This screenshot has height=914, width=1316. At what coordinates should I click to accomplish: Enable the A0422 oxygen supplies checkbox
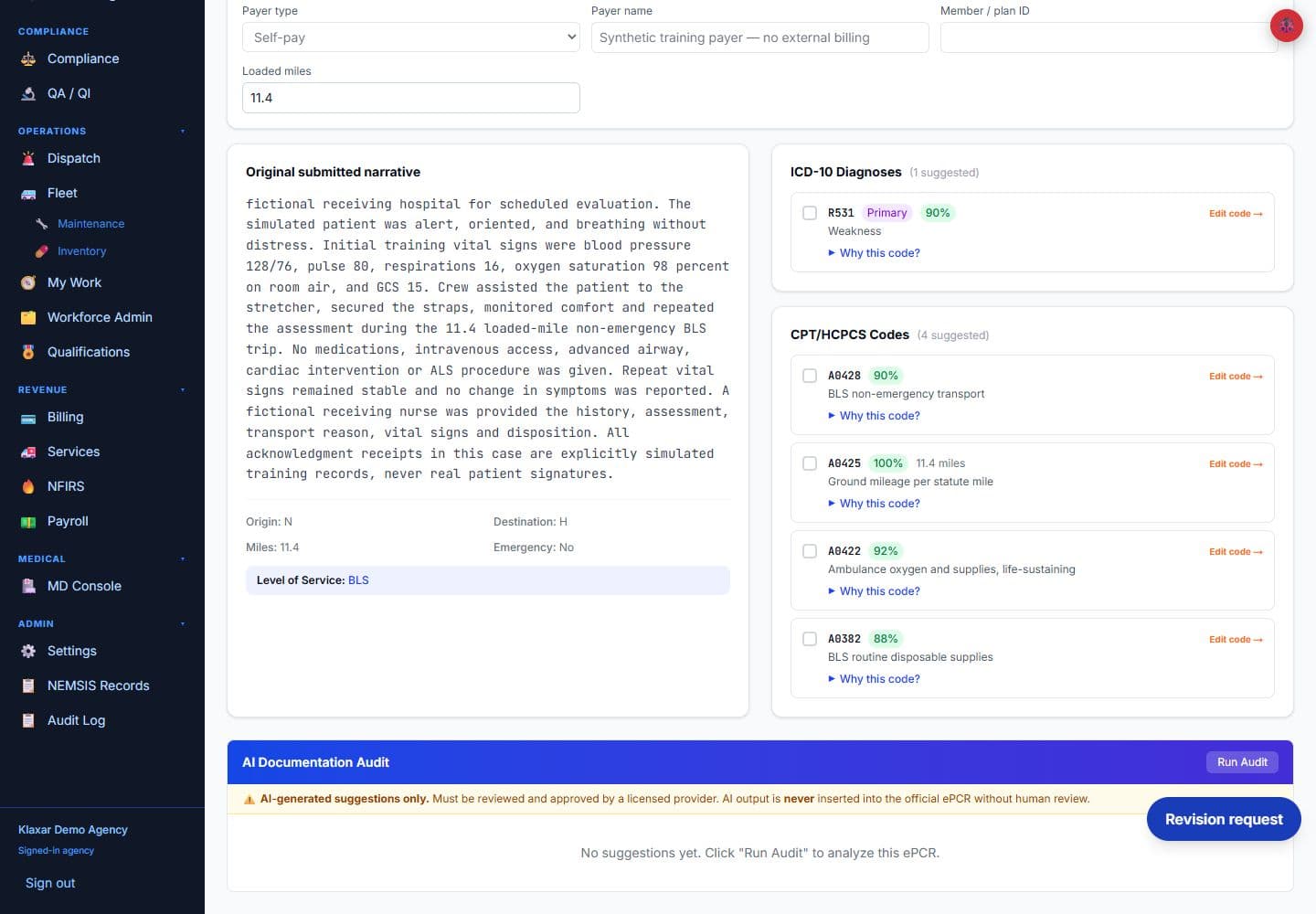810,551
